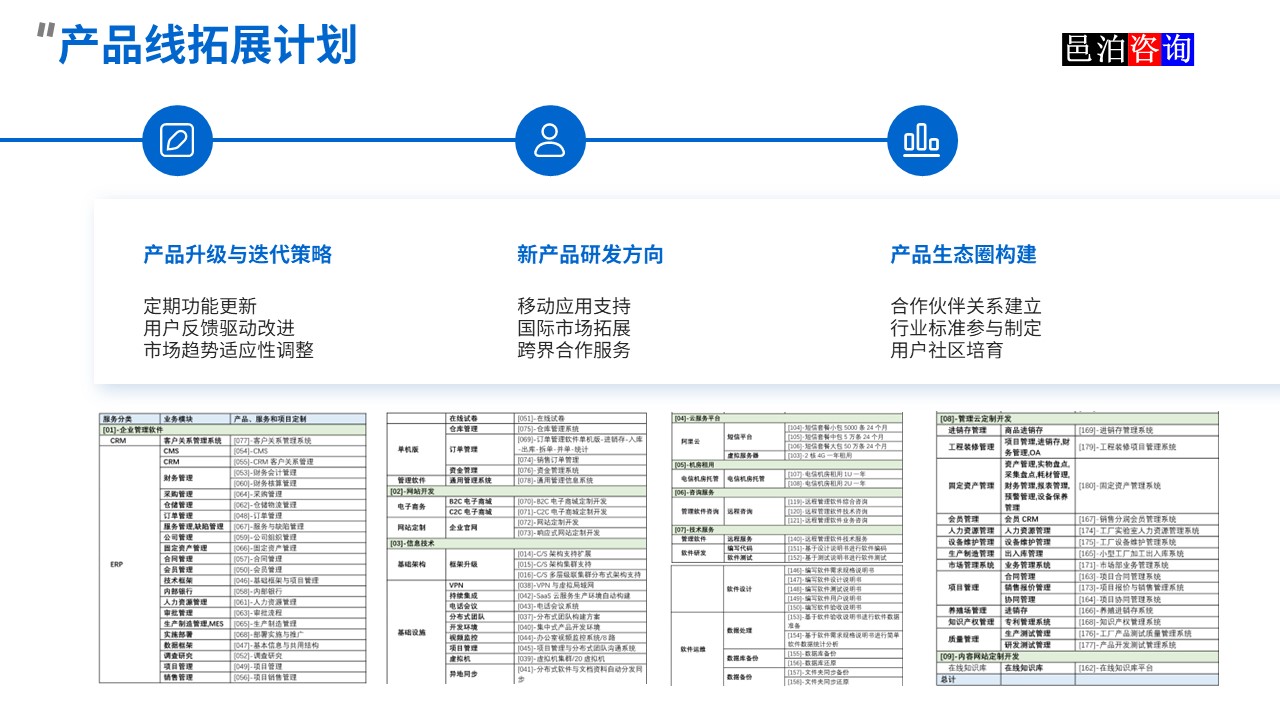Screen dimensions: 1280x720
Task: Select the 移动应用支持 list item
Action: click(x=575, y=305)
